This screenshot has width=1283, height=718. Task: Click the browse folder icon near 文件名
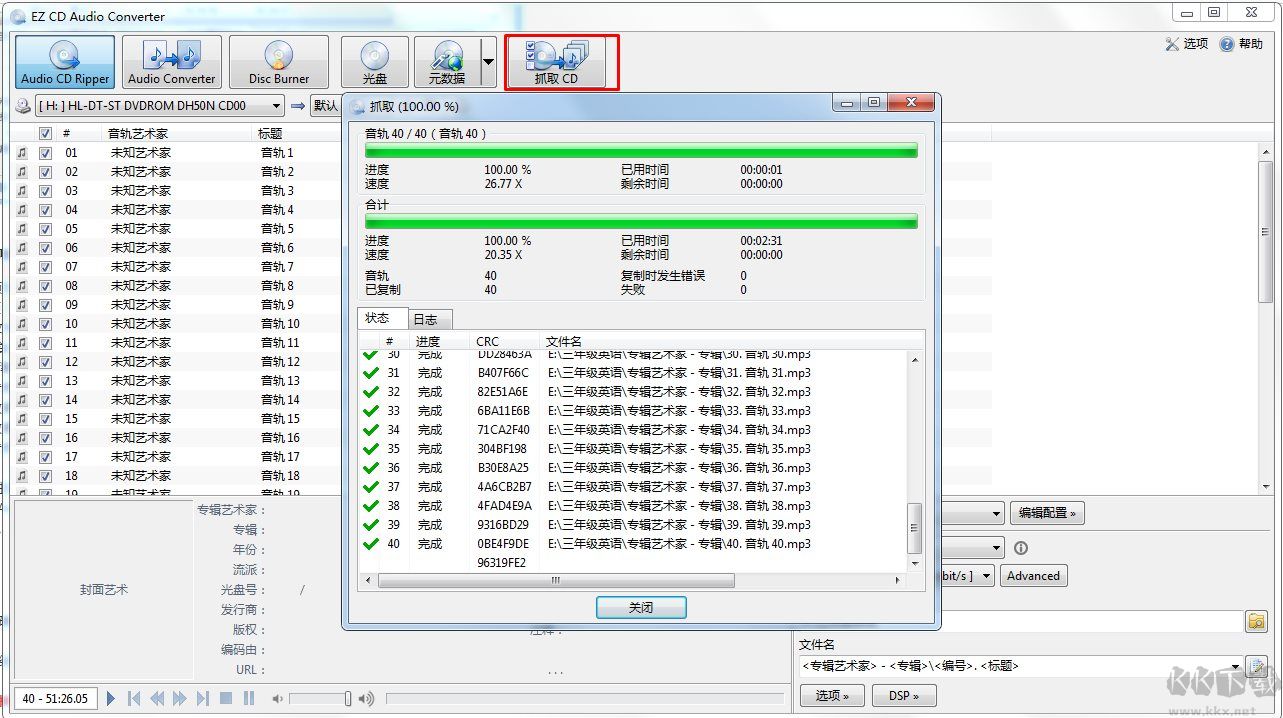[x=1256, y=621]
